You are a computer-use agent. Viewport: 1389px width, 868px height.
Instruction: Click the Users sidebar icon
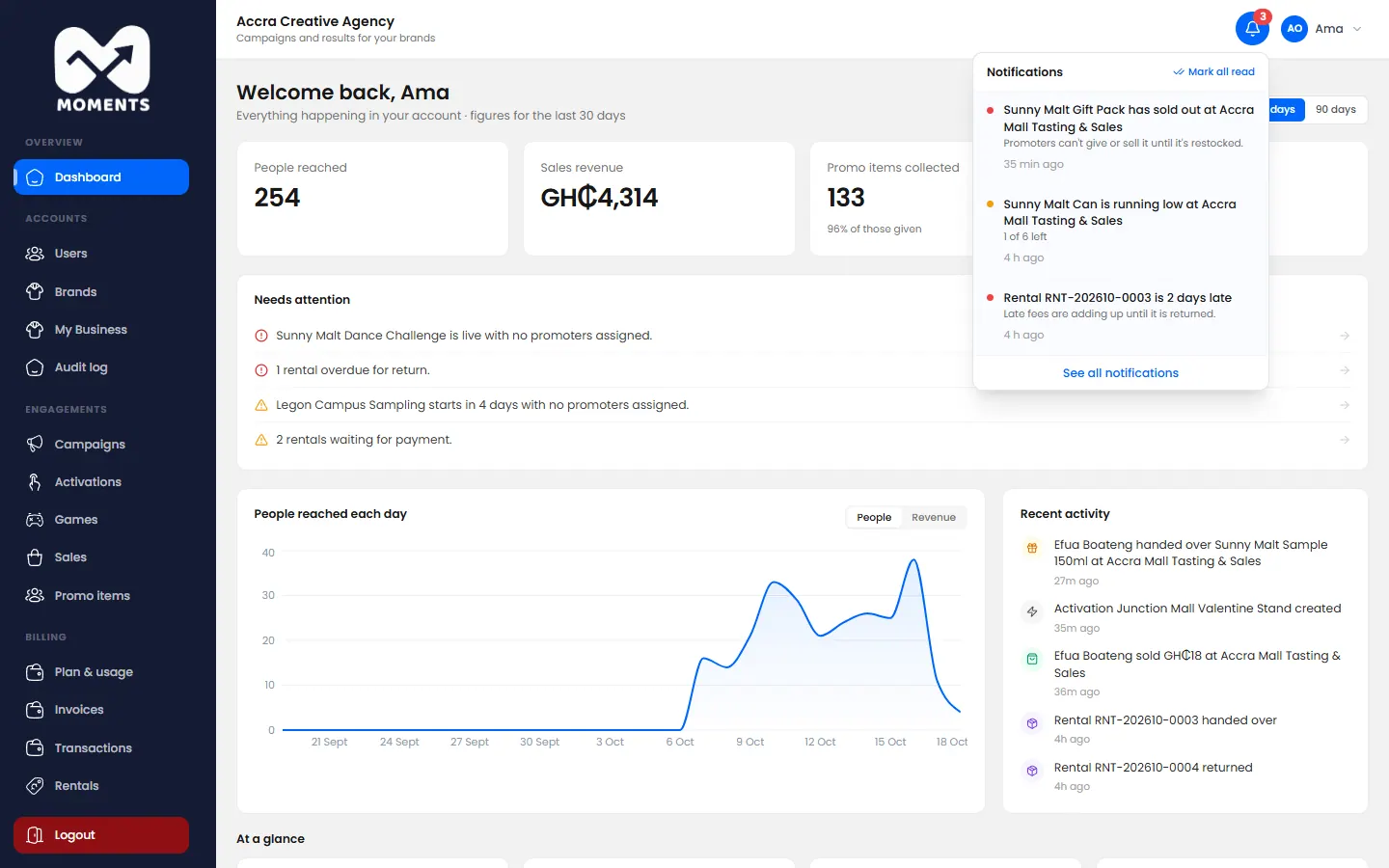click(35, 254)
